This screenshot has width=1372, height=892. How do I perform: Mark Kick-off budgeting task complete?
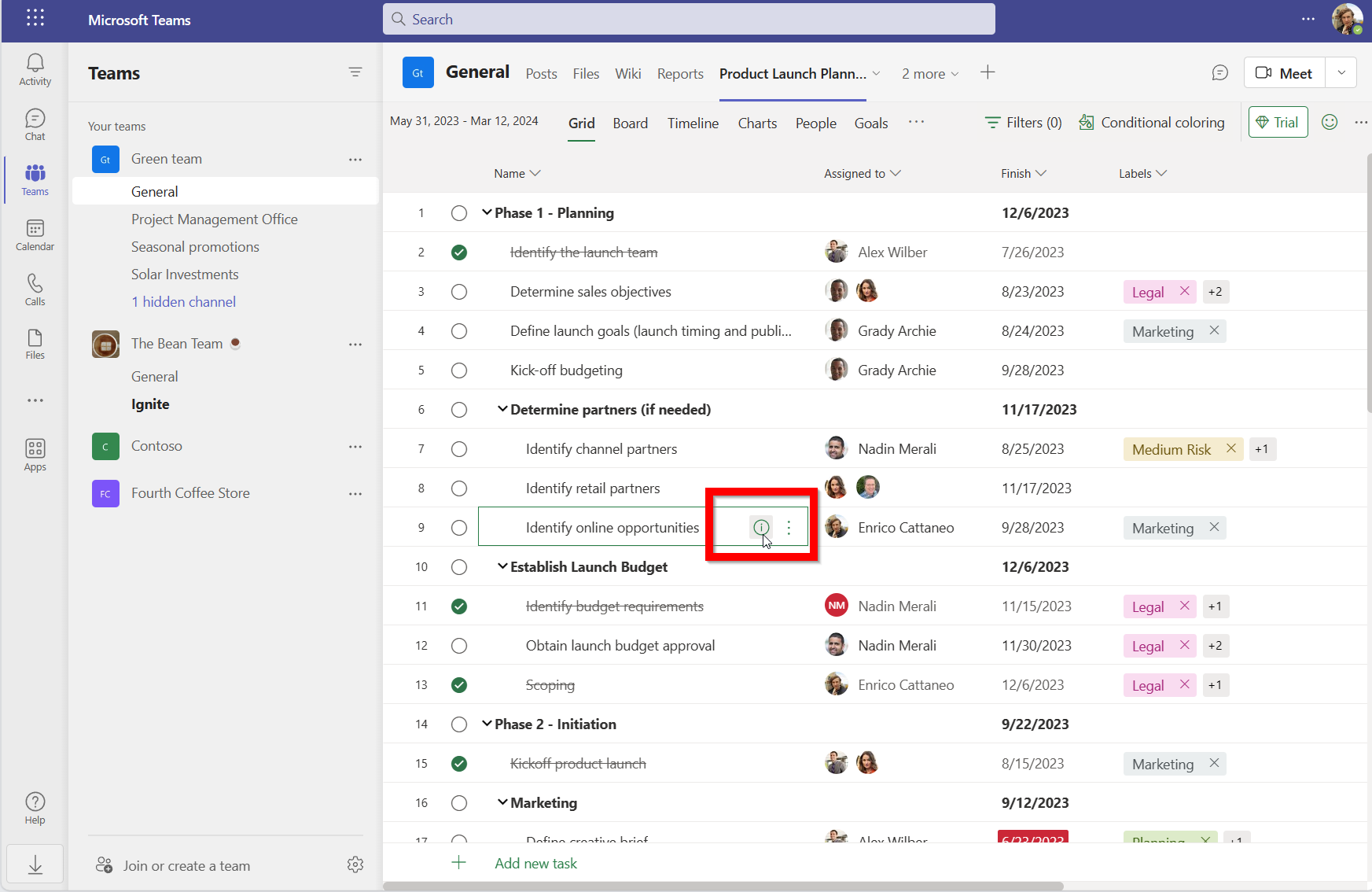point(459,370)
